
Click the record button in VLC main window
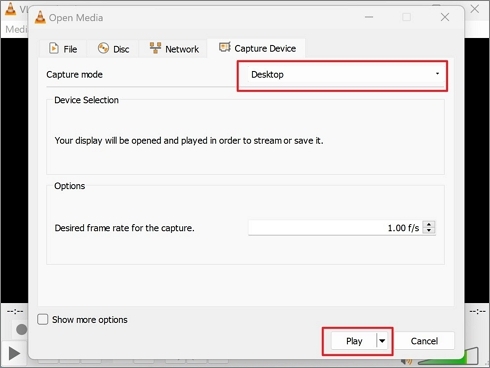click(21, 329)
